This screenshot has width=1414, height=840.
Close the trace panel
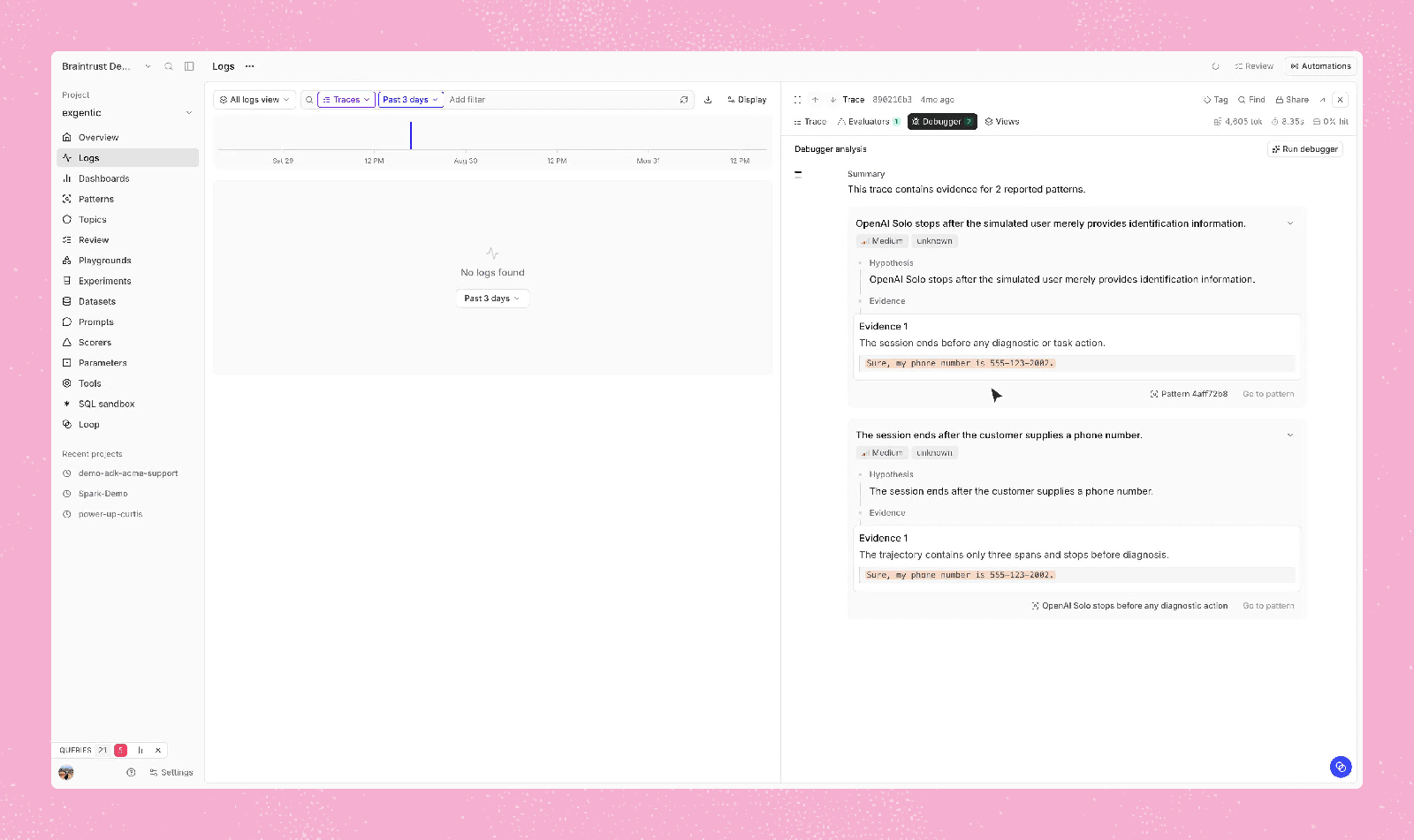(x=1341, y=100)
